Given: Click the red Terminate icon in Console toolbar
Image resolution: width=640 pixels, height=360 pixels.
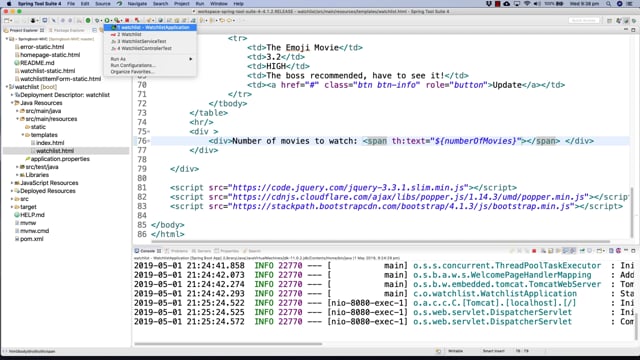Looking at the screenshot, I should (534, 251).
